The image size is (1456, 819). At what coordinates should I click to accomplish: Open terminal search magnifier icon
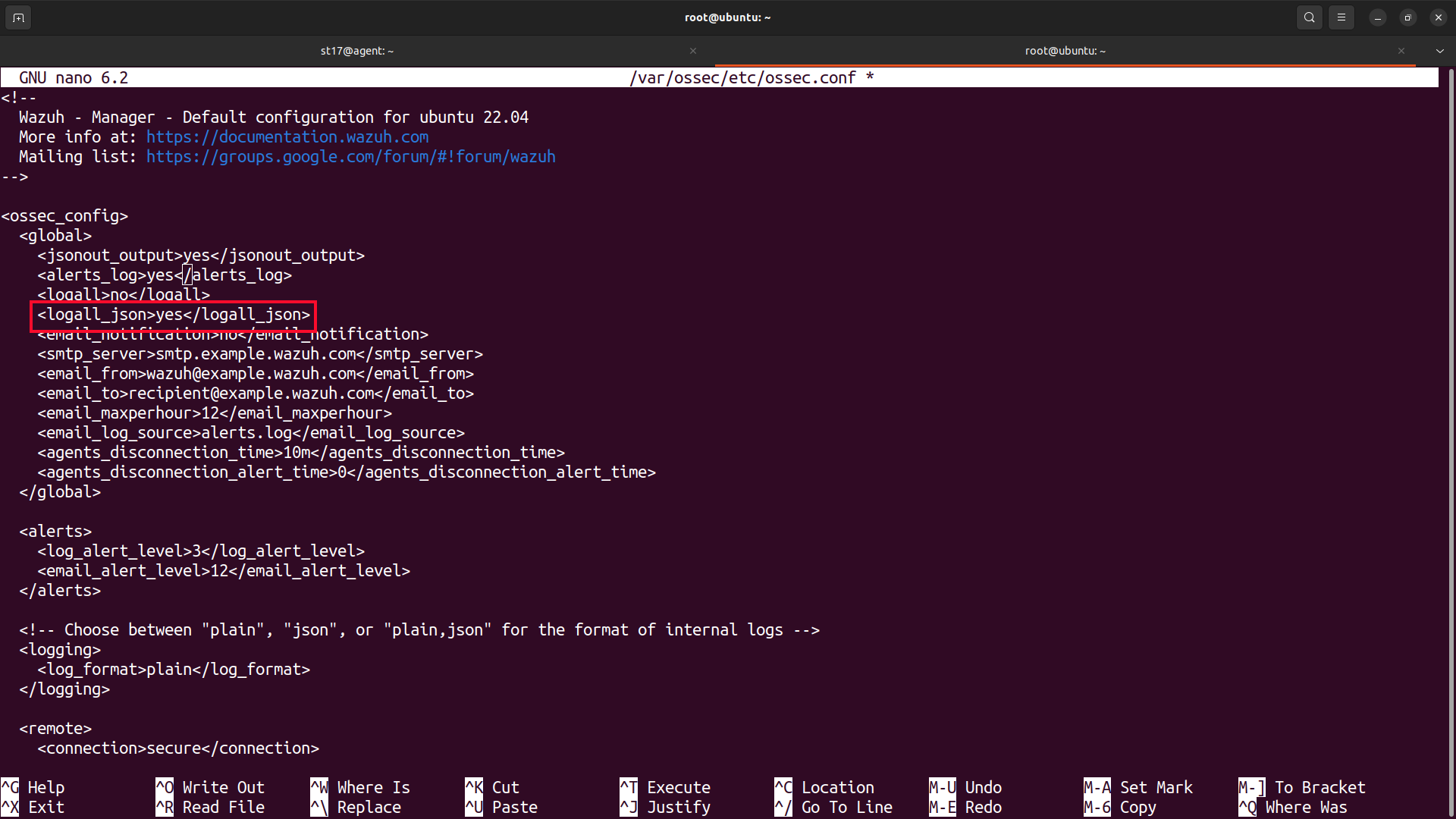(x=1309, y=17)
